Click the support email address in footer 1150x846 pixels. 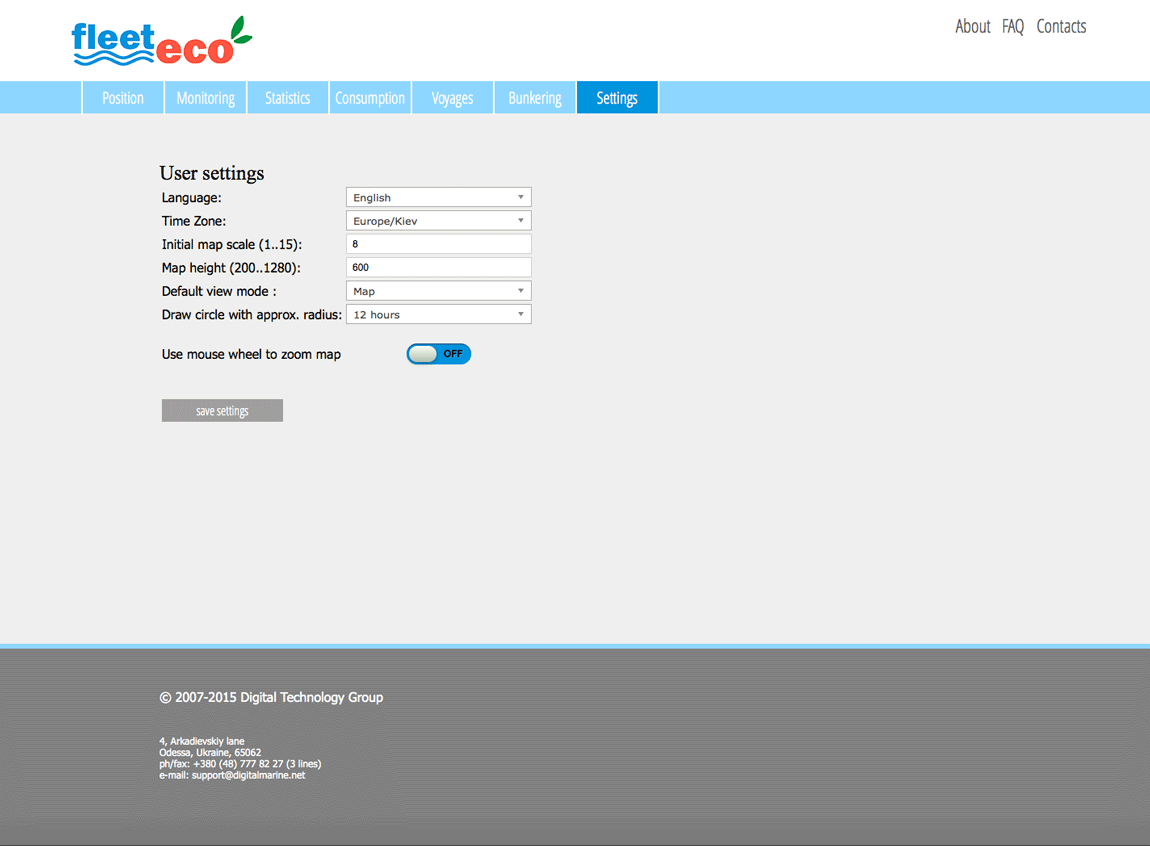point(248,775)
